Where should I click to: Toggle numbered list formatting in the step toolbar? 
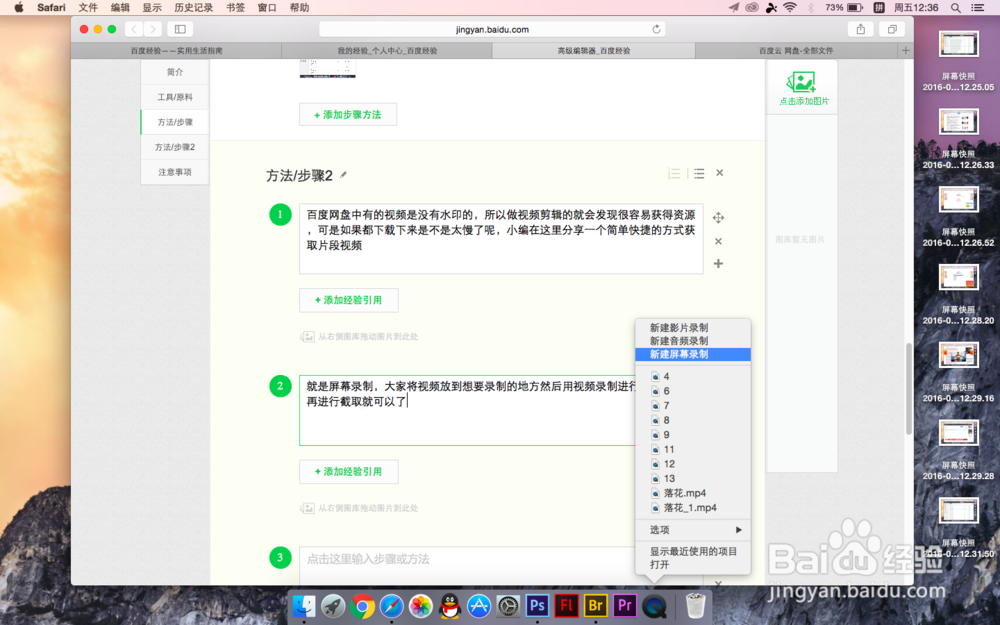point(674,172)
